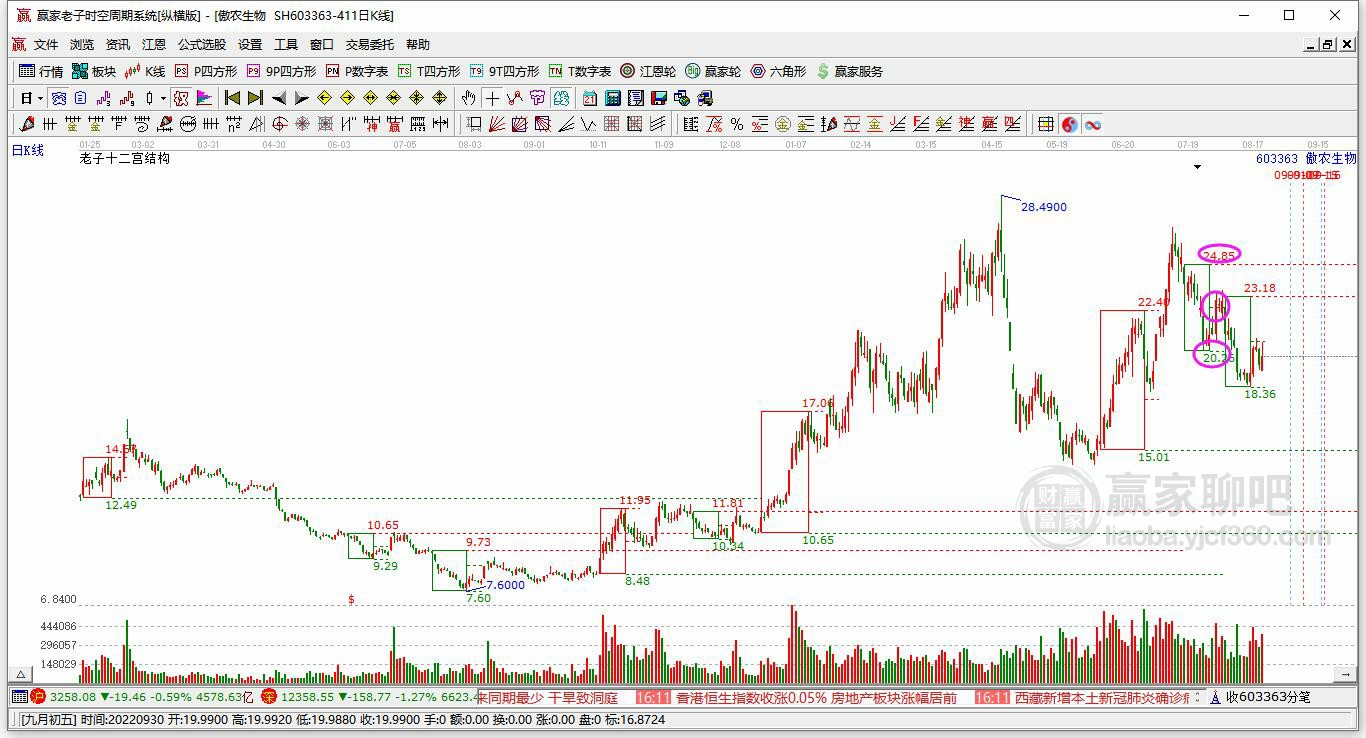Open the 江恩轮 Gann wheel
The image size is (1366, 738).
(x=647, y=71)
